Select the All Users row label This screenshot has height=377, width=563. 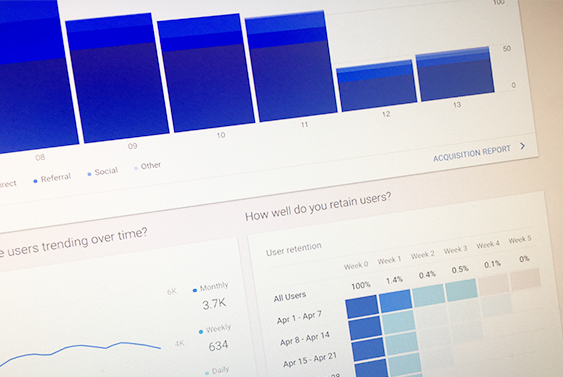[x=290, y=297]
